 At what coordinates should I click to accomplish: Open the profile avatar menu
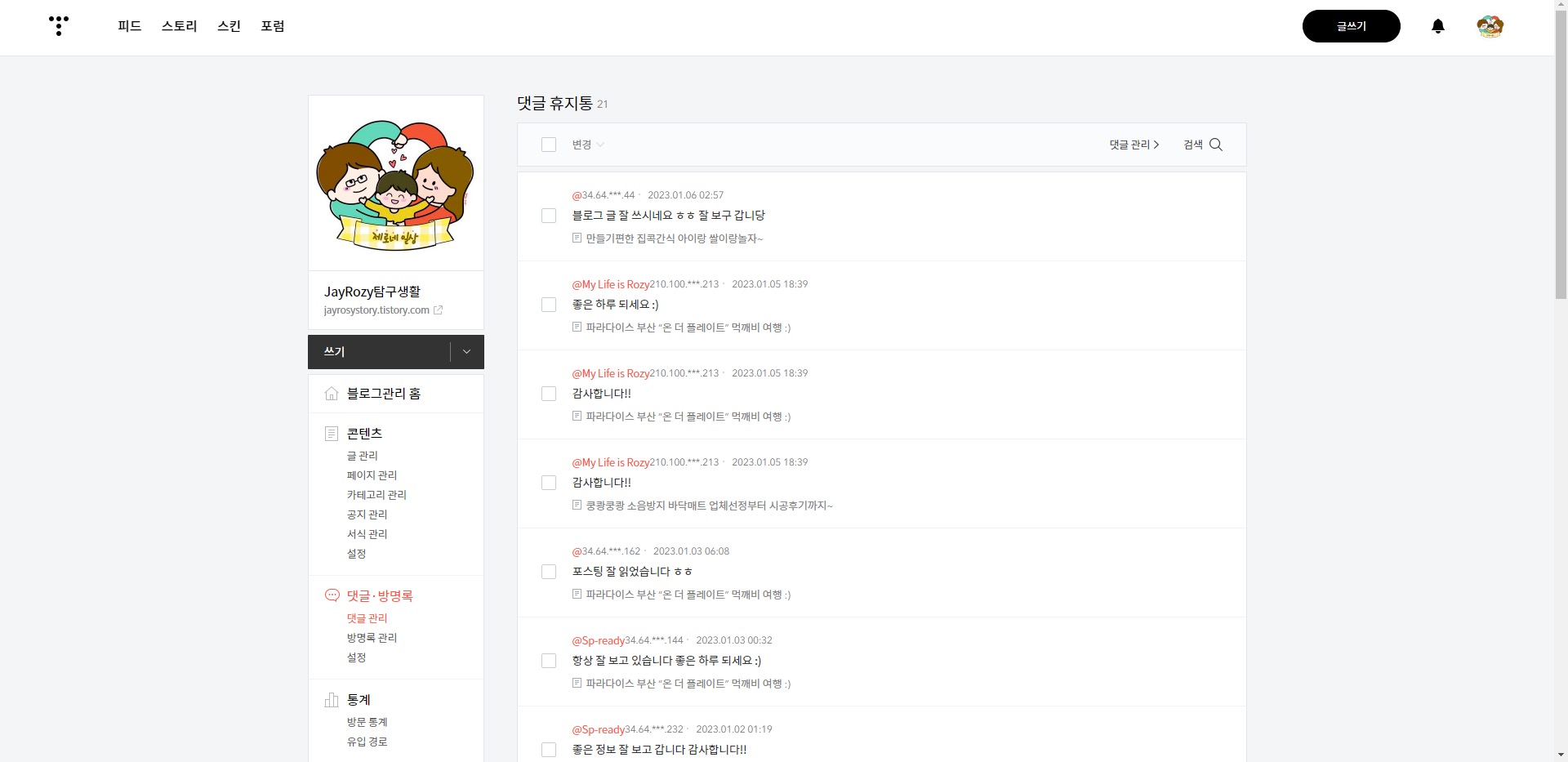[x=1490, y=26]
